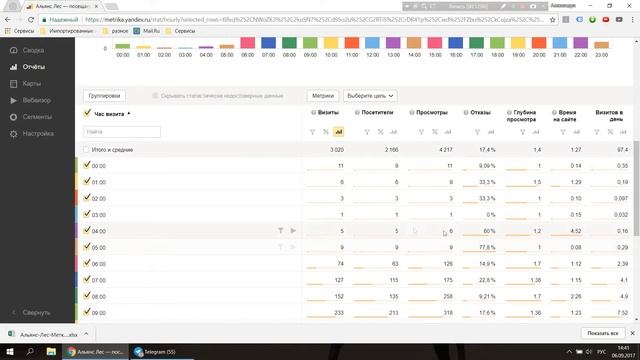Click filter funnel icon under Просмотры
The height and width of the screenshot is (360, 640).
421,132
